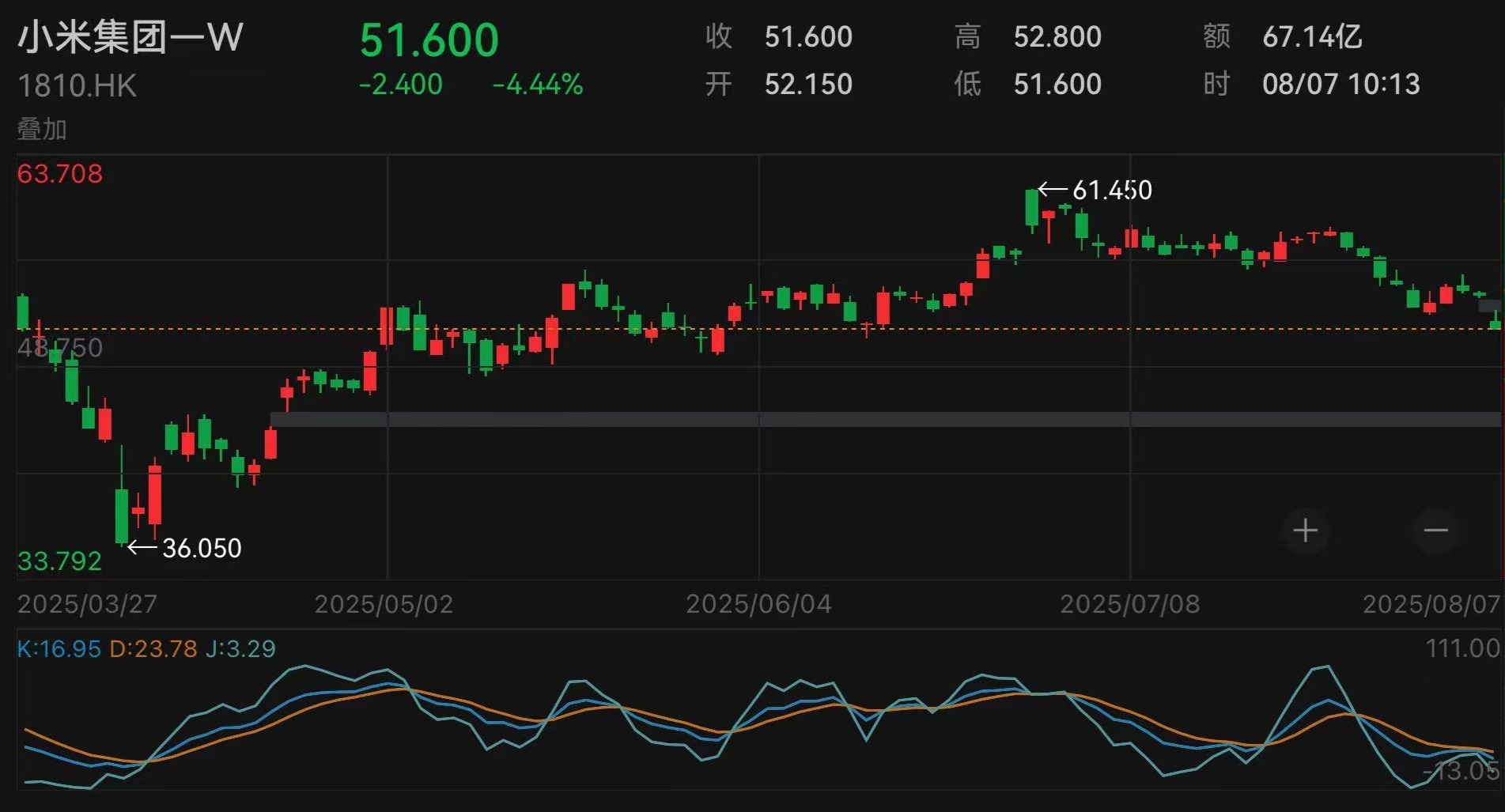Click the 高 high value 52.800

coord(1057,37)
